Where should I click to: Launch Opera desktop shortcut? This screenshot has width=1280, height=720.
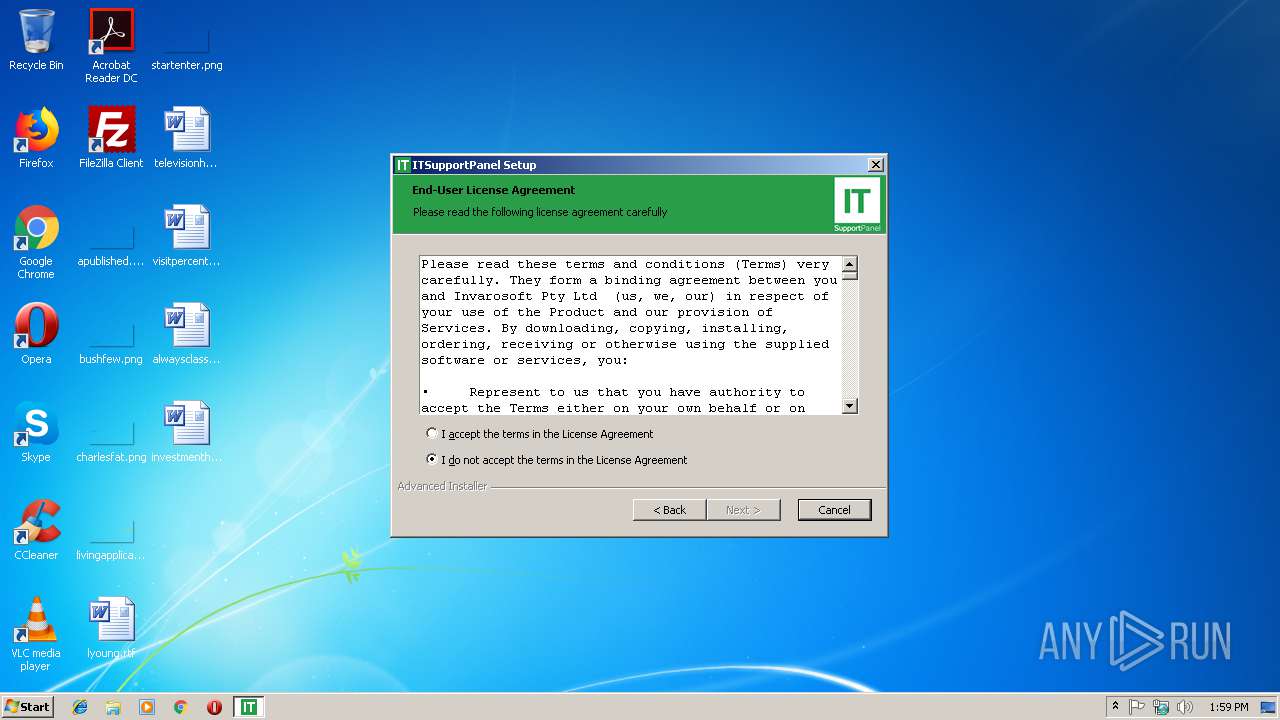(x=36, y=334)
